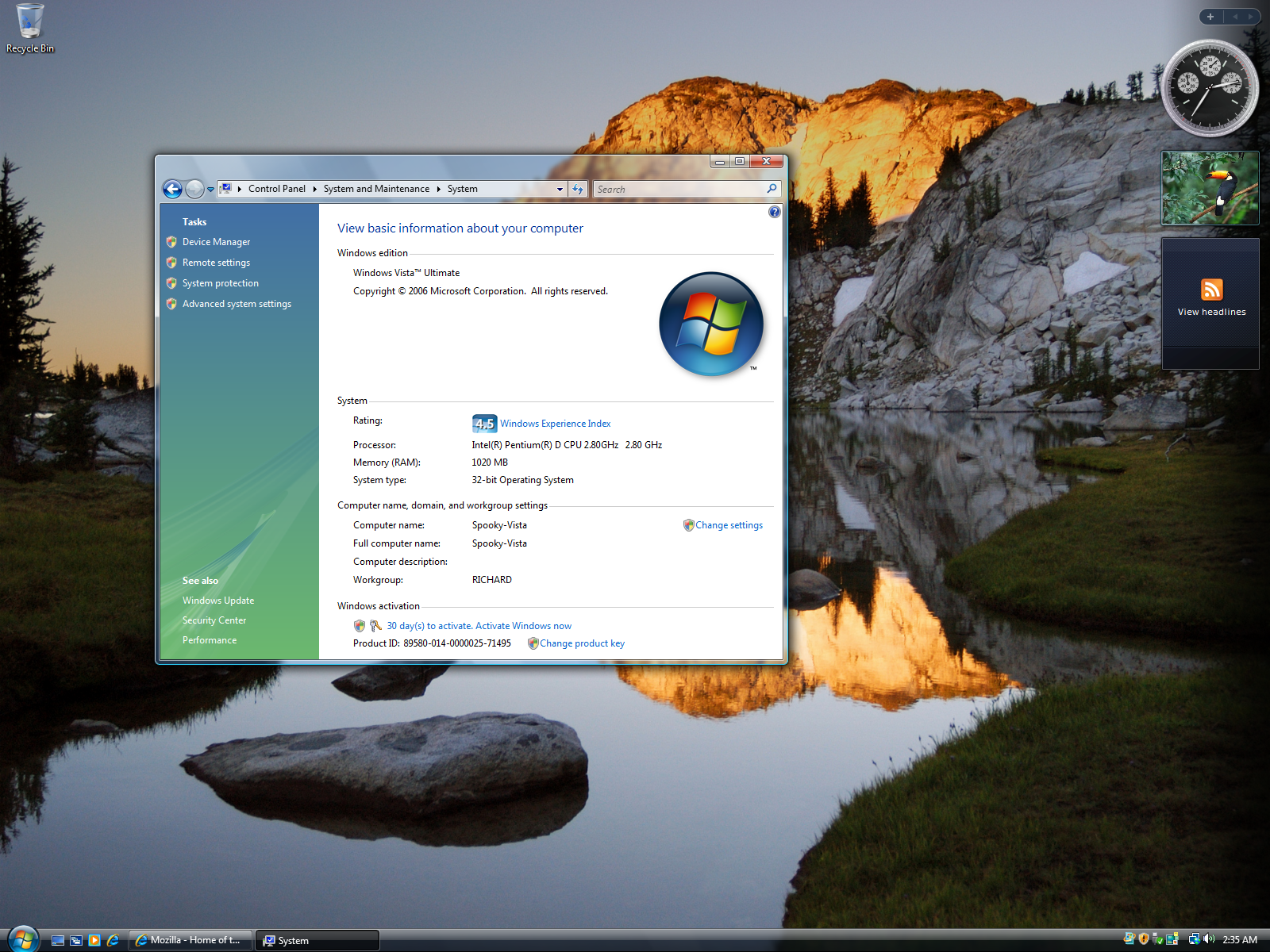Image resolution: width=1270 pixels, height=952 pixels.
Task: Click the Windows Experience Index link
Action: [x=555, y=424]
